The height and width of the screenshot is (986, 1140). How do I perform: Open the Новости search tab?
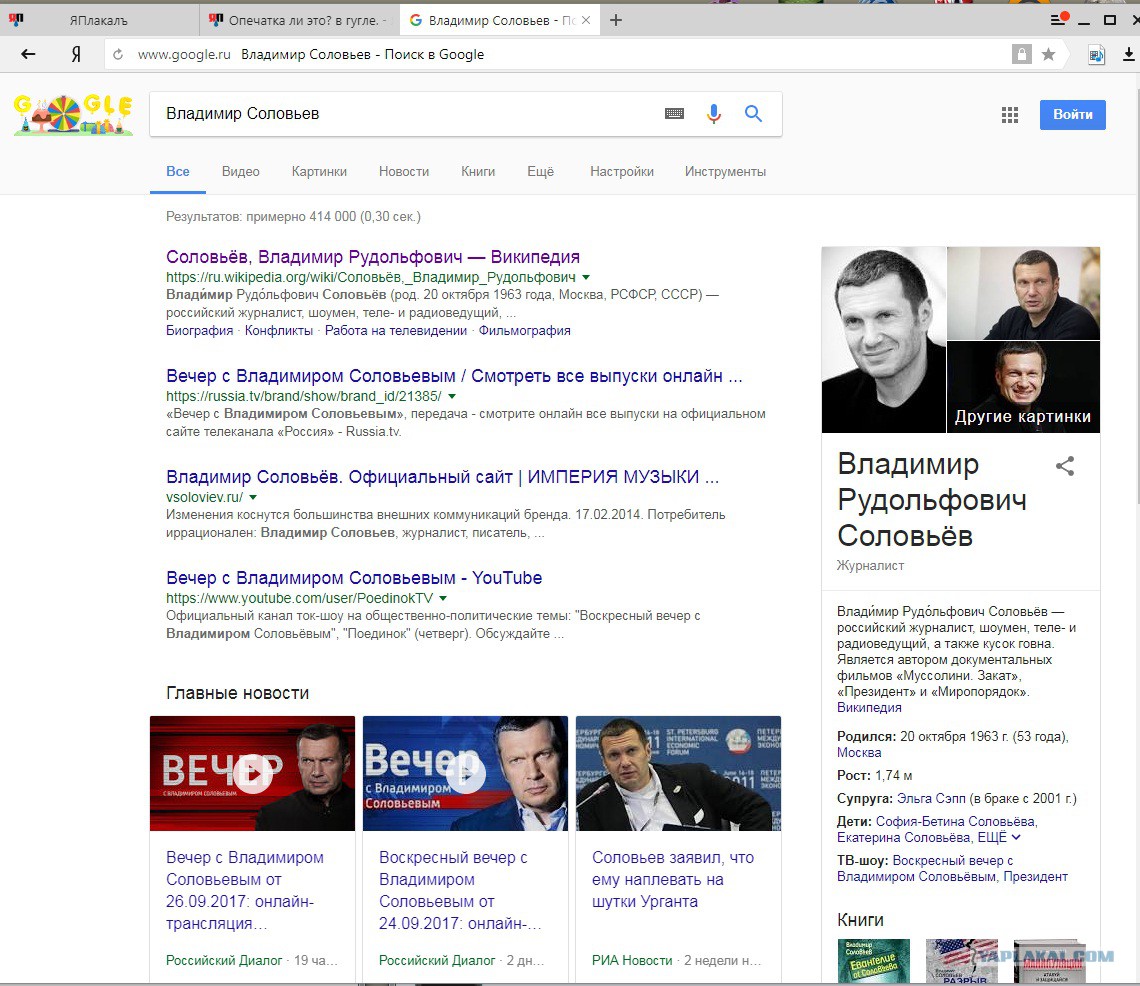[x=404, y=172]
